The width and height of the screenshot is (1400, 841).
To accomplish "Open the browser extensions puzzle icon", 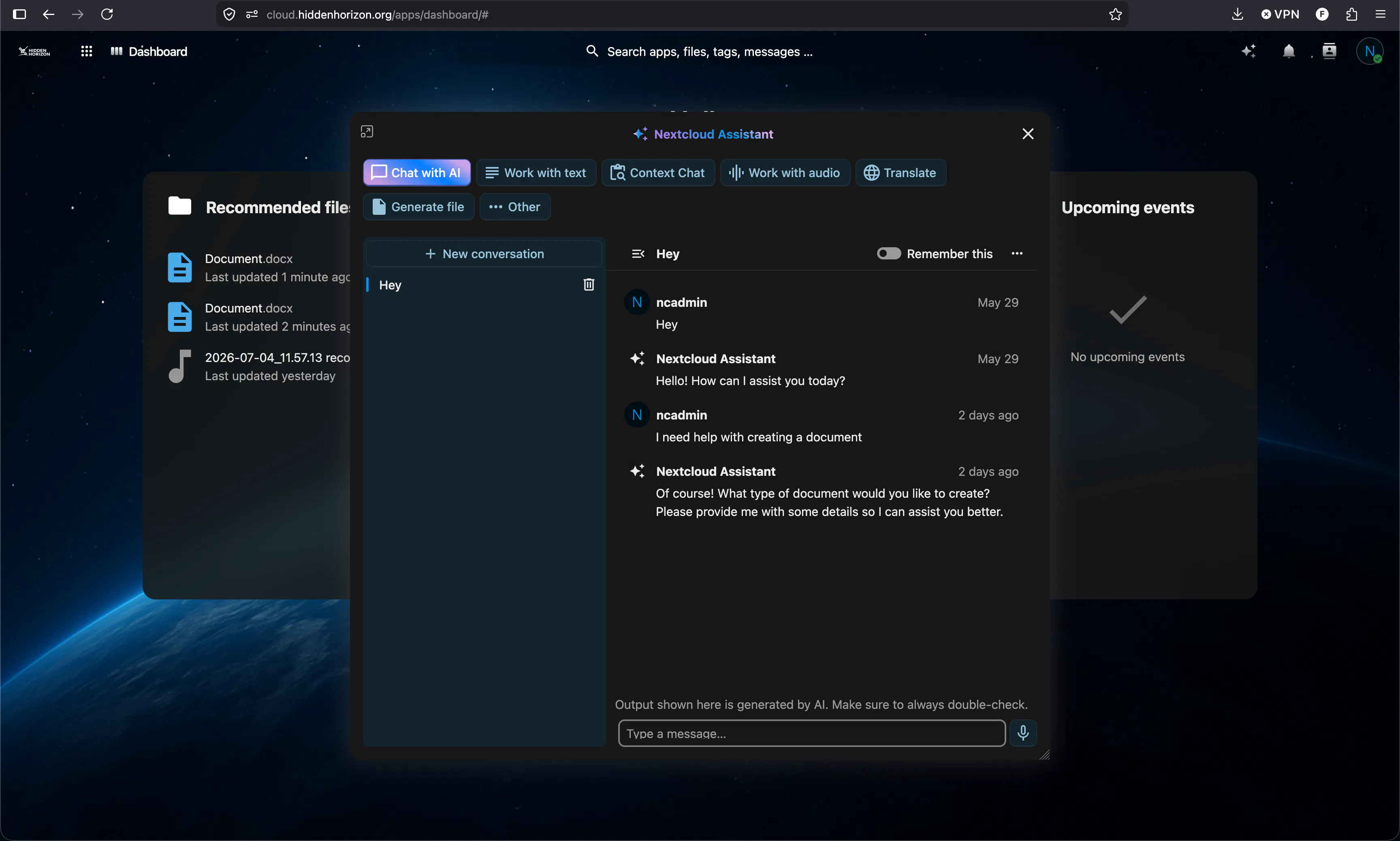I will (1352, 14).
